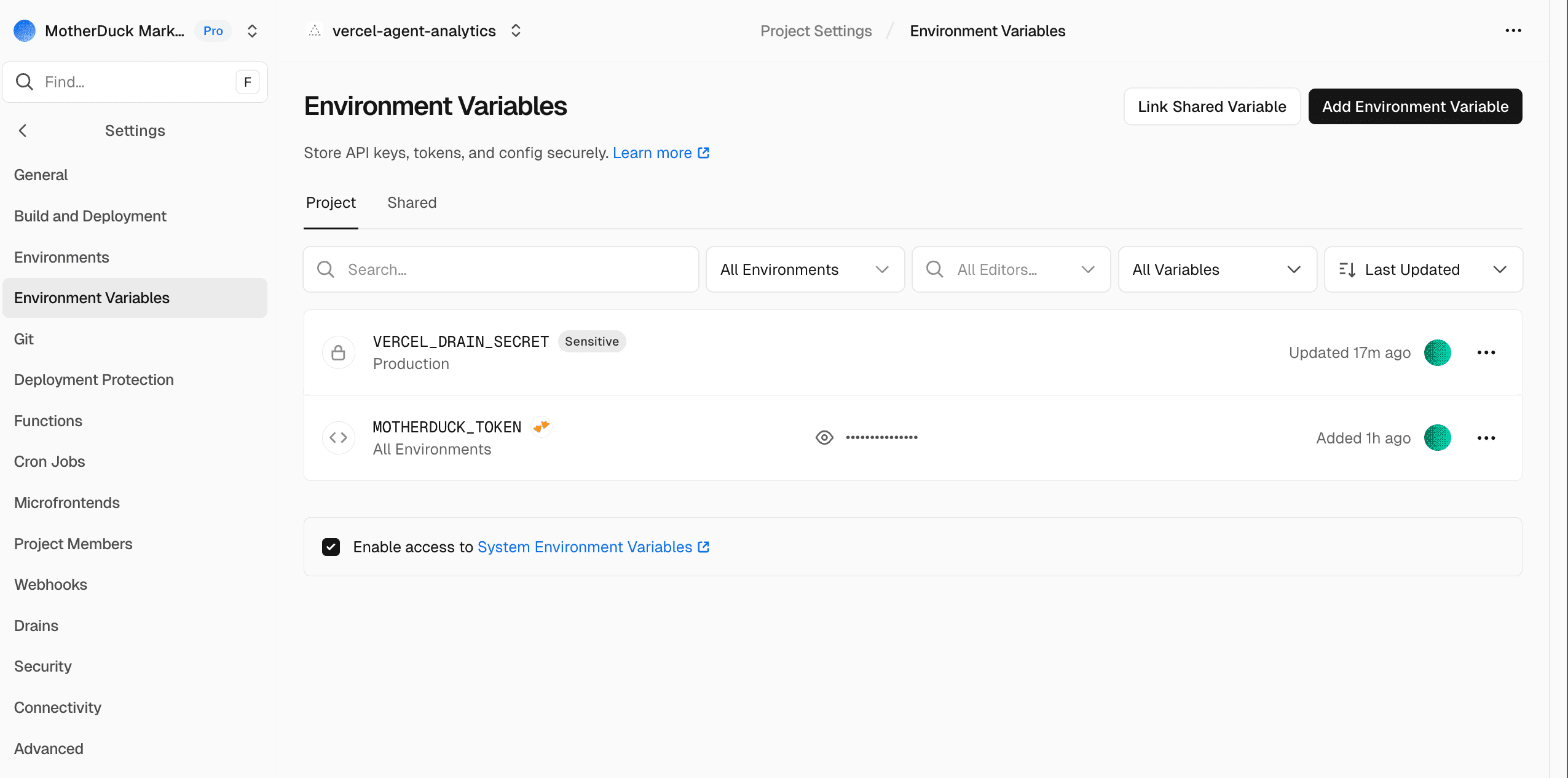Image resolution: width=1568 pixels, height=778 pixels.
Task: Disable access to System Environment Variables
Action: coord(331,547)
